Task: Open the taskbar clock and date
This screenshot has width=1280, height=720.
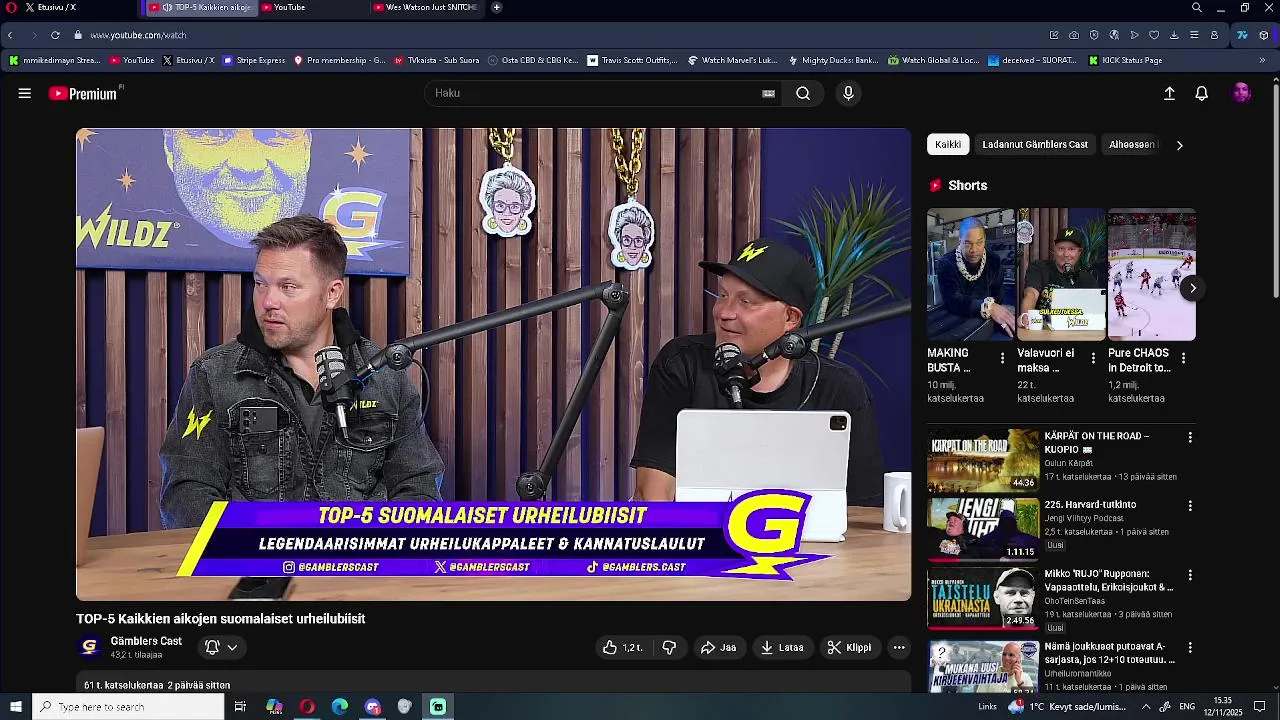Action: (x=1223, y=707)
